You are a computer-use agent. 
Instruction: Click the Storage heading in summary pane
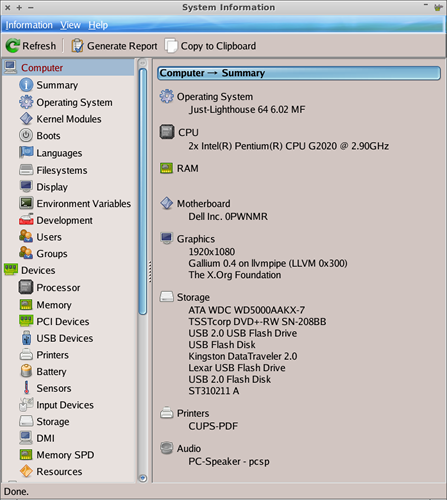[x=193, y=297]
